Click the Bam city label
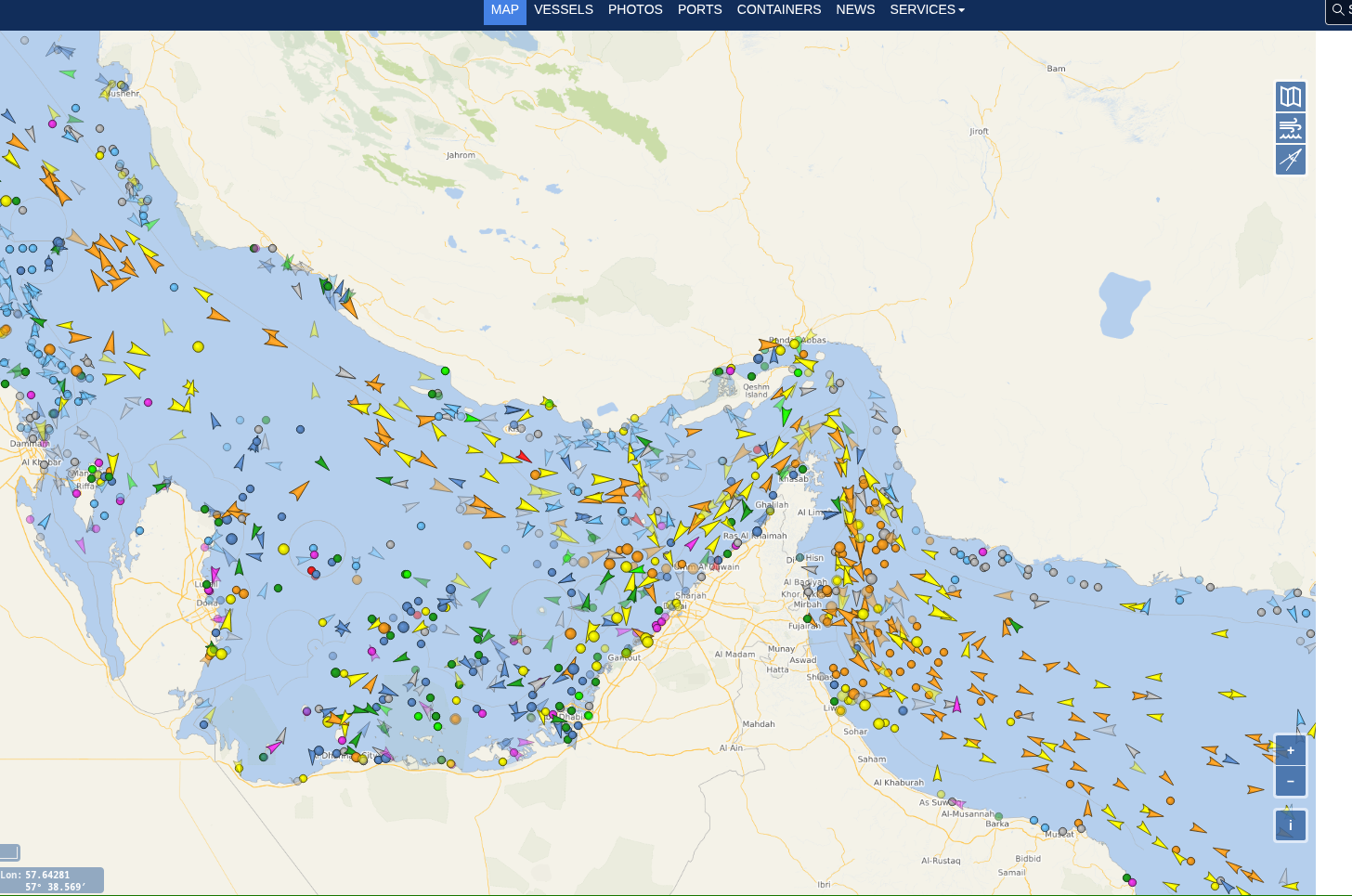 pyautogui.click(x=1056, y=69)
